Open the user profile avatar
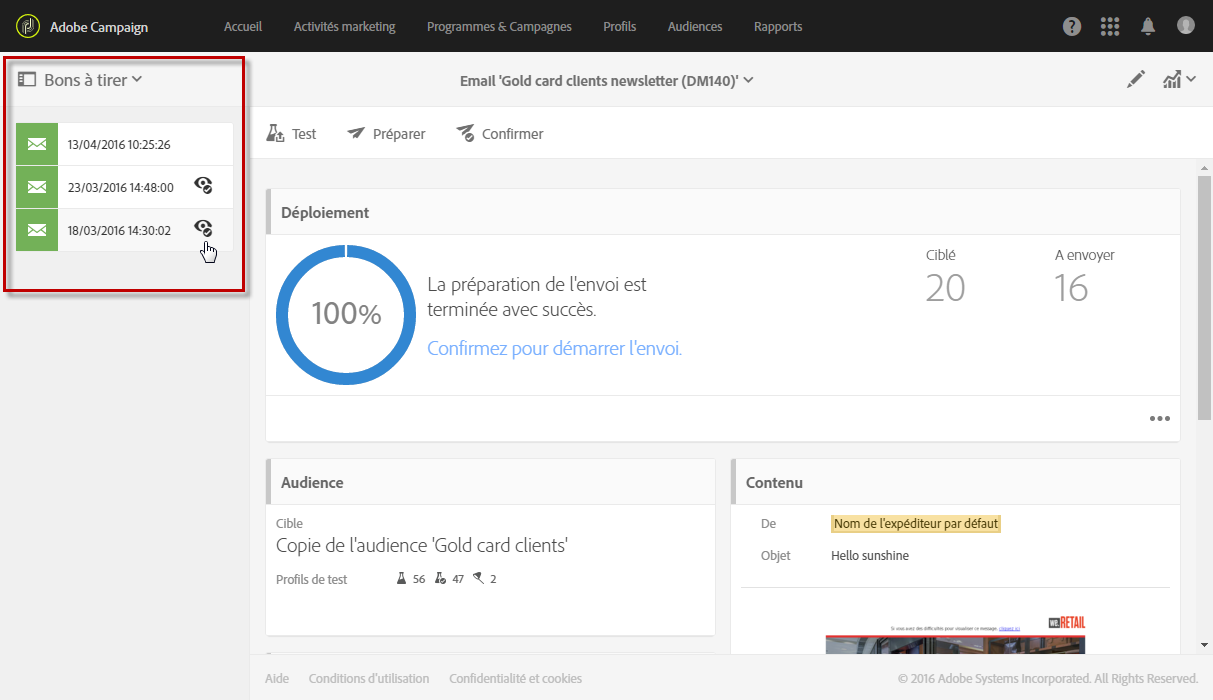1213x700 pixels. 1186,26
